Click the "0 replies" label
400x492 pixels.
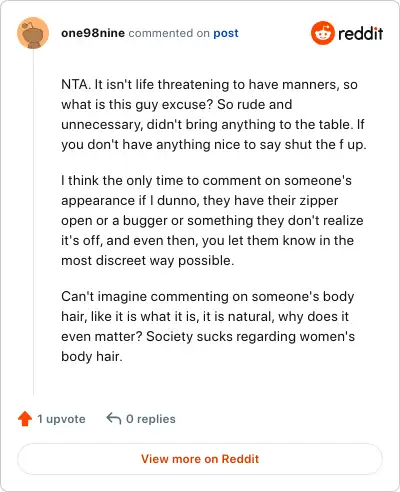coord(151,419)
